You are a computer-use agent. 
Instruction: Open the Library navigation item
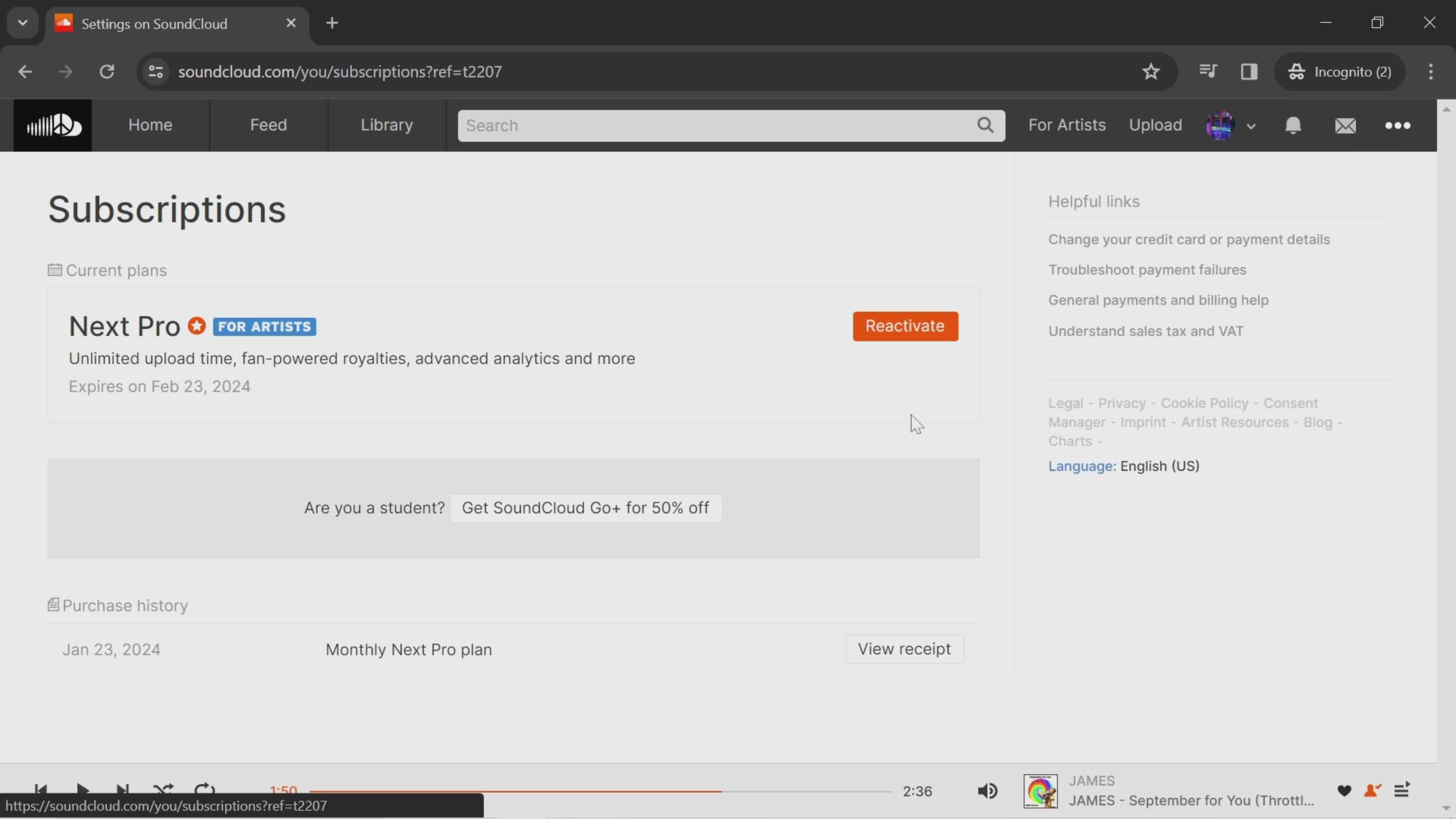point(387,125)
